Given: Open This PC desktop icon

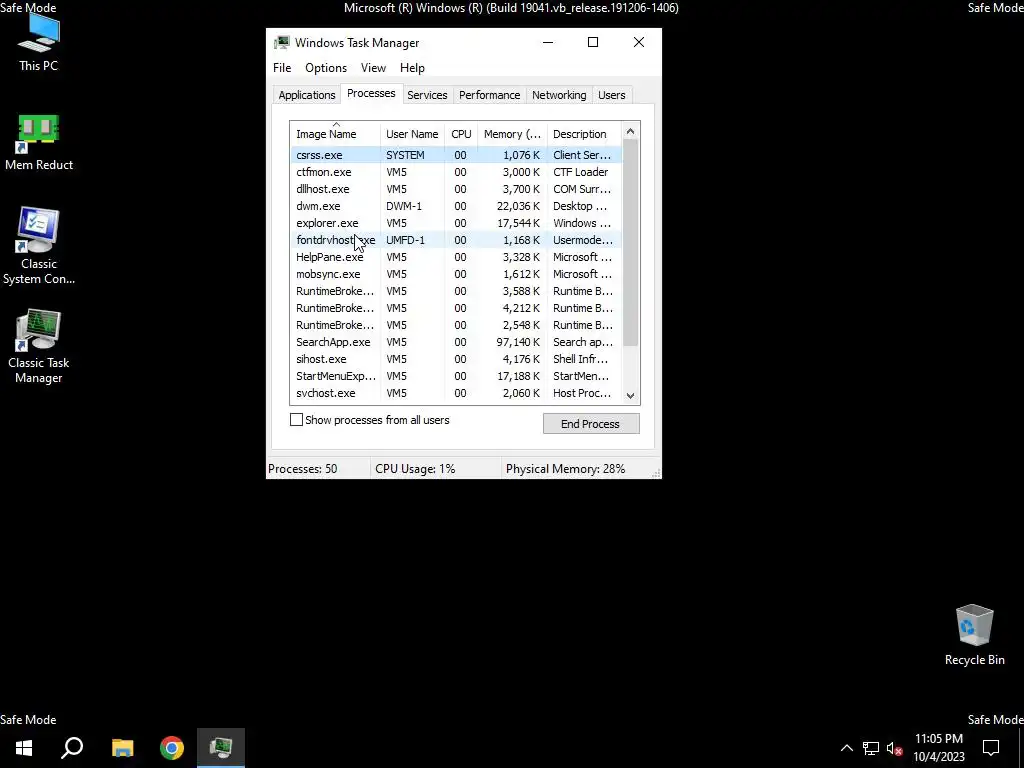Looking at the screenshot, I should click(x=39, y=43).
